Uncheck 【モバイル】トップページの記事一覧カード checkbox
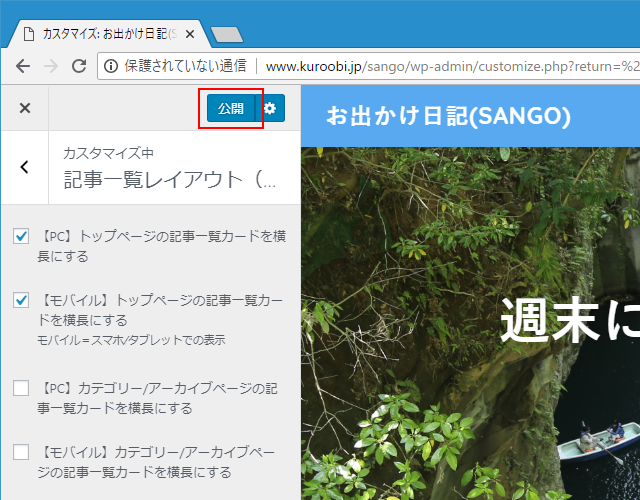640x500 pixels. [21, 300]
